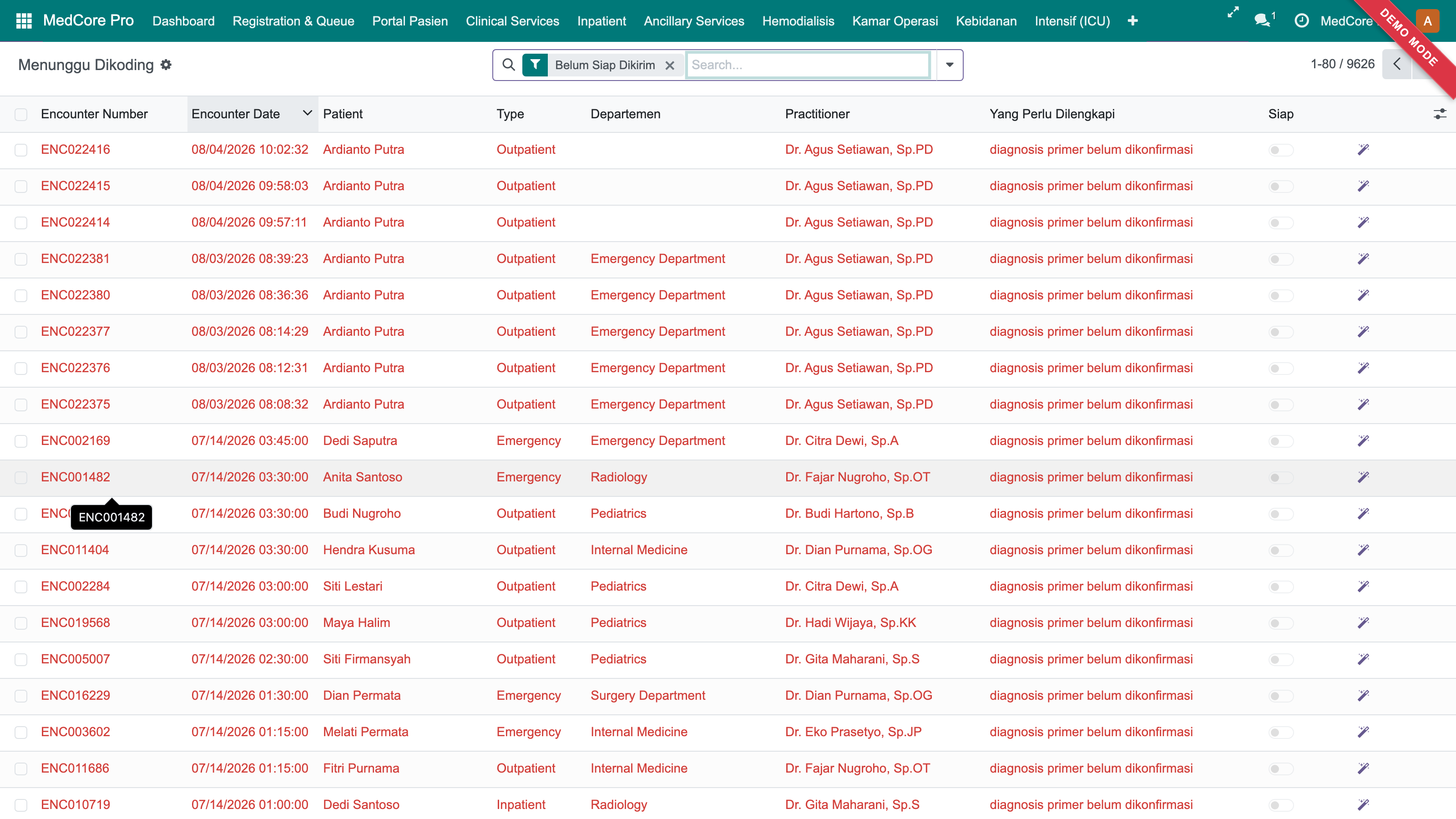Open the Hemodialisis menu
Image resolution: width=1456 pixels, height=819 pixels.
tap(798, 21)
